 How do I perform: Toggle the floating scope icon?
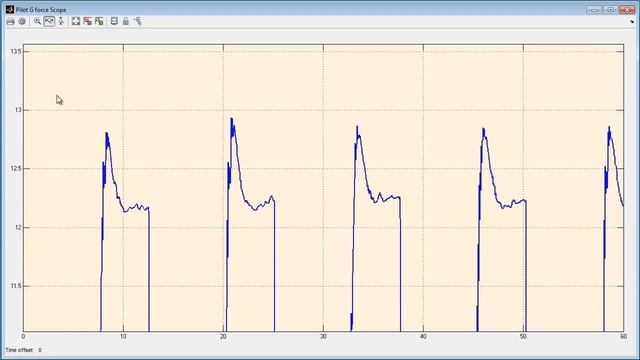[x=114, y=21]
